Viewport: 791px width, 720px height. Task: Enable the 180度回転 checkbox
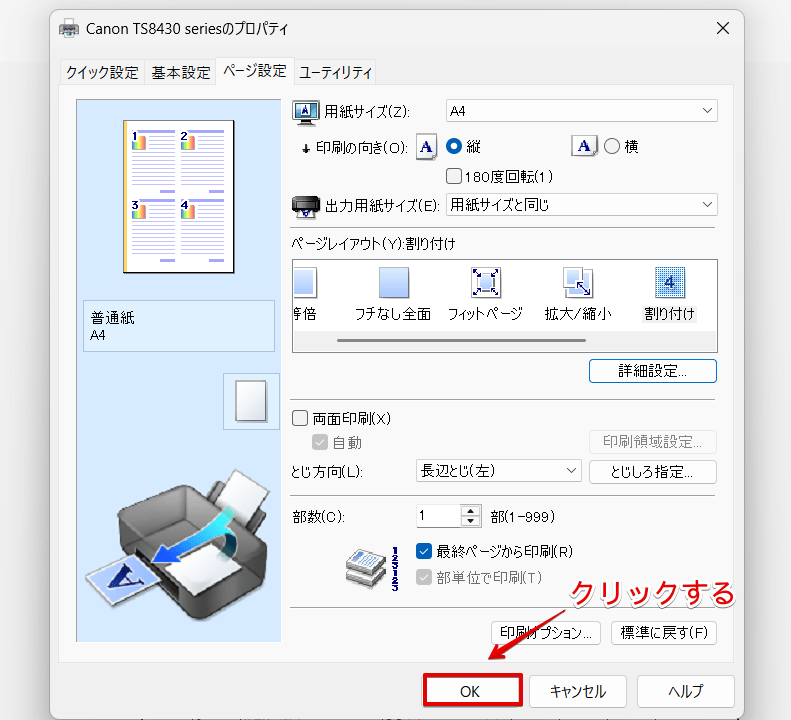pos(454,176)
